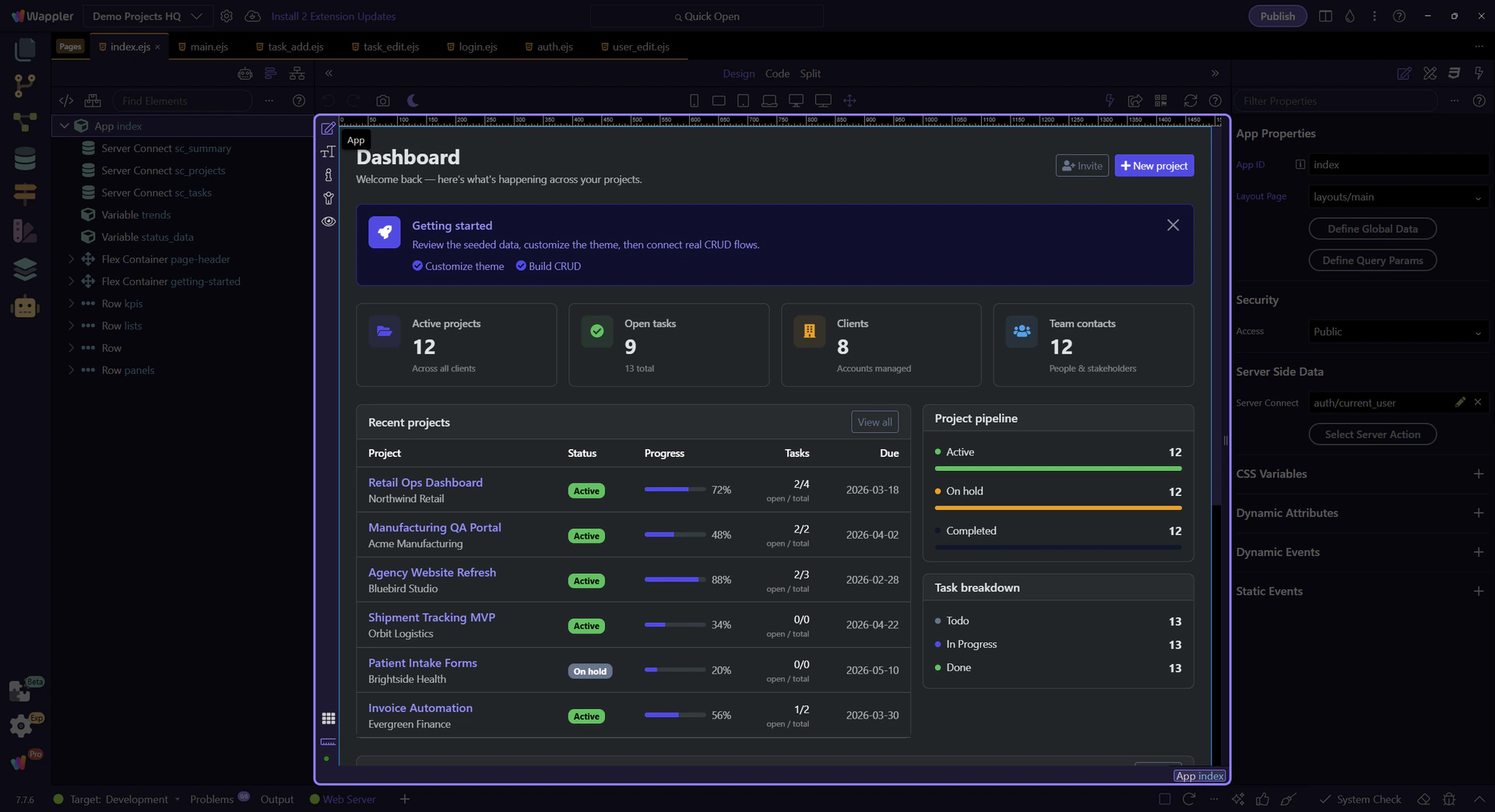The image size is (1495, 812).
Task: Open the Layout Page dropdown
Action: pyautogui.click(x=1397, y=198)
